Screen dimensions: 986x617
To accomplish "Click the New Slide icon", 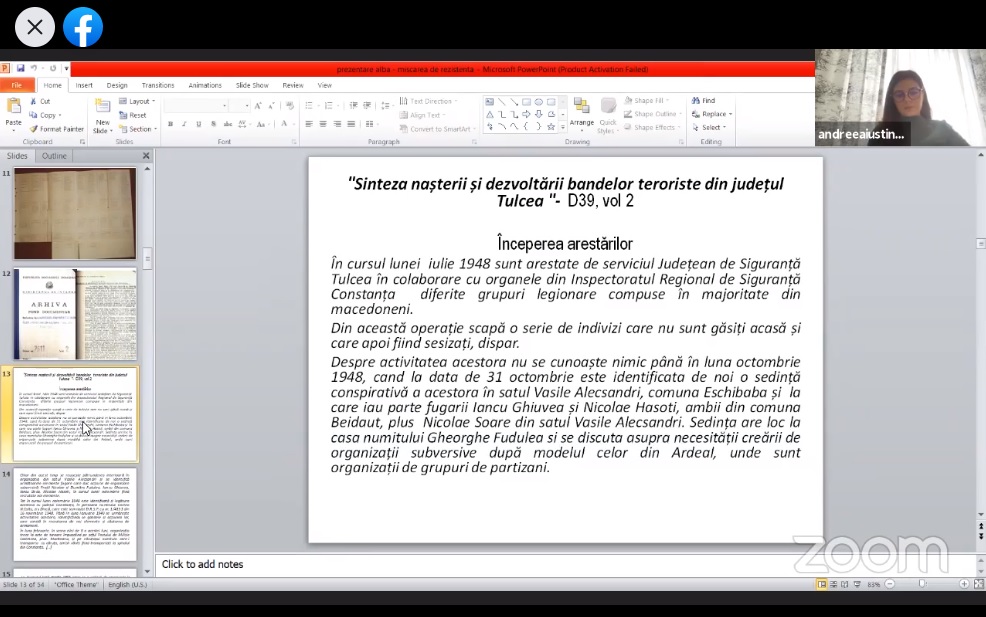I will [x=102, y=110].
